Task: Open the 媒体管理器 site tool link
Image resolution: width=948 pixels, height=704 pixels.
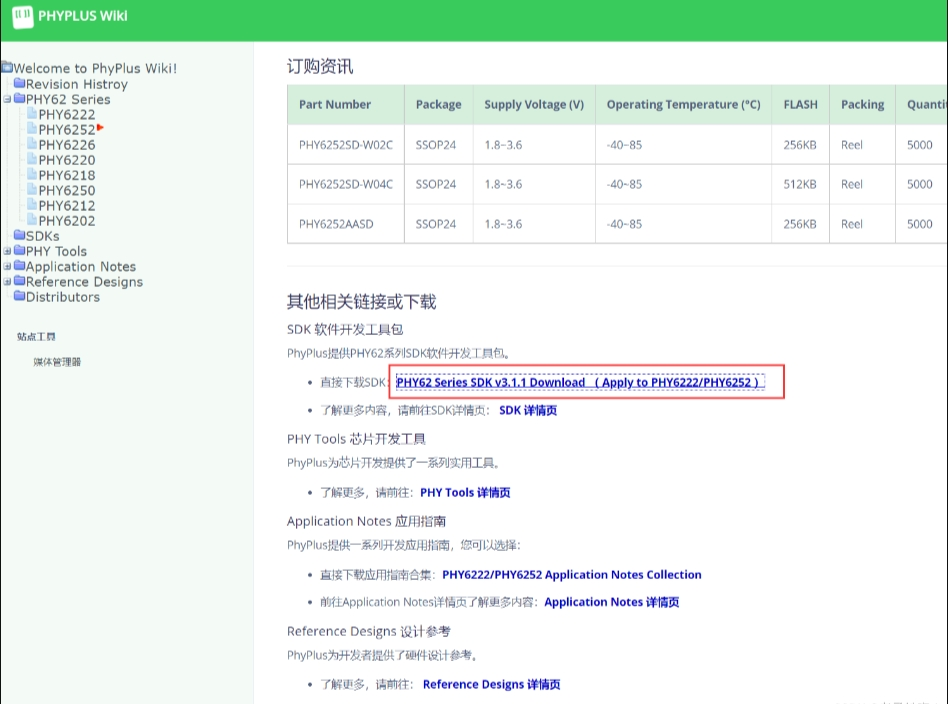Action: pos(57,362)
